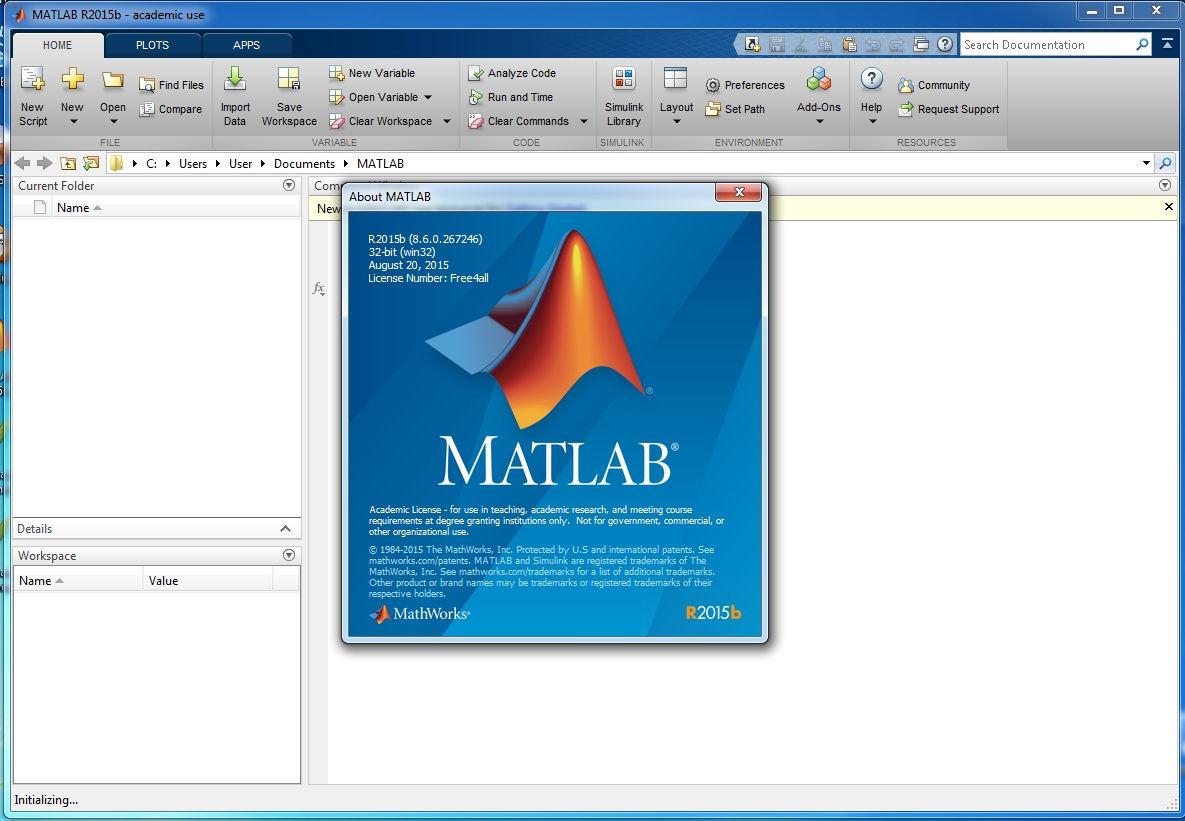
Task: Click the Add-Ons cubes icon
Action: pos(818,79)
